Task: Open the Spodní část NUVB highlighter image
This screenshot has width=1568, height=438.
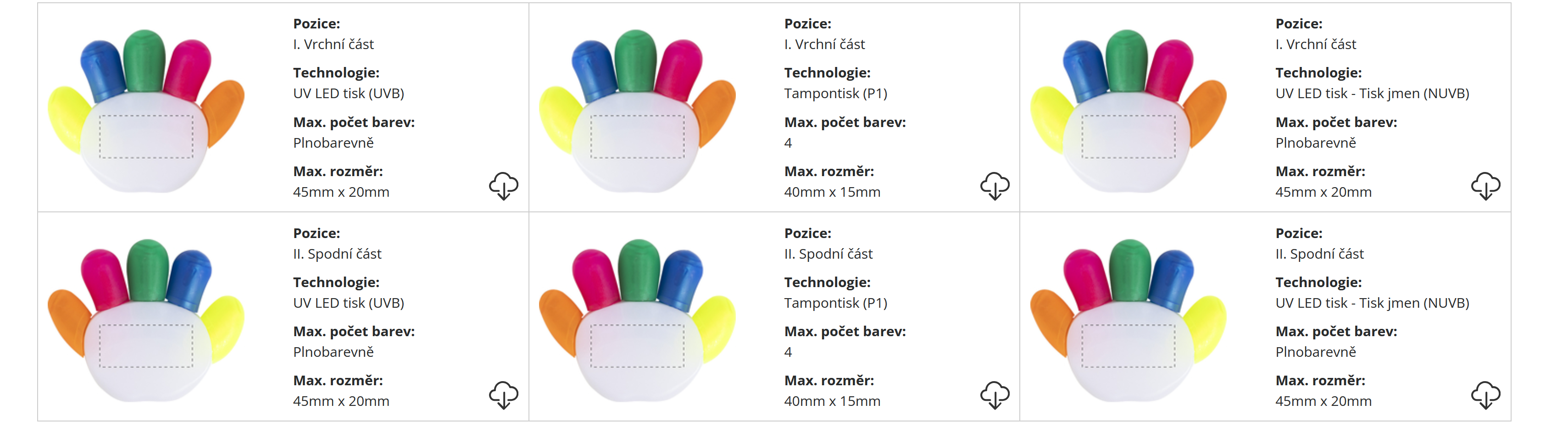Action: click(1128, 320)
